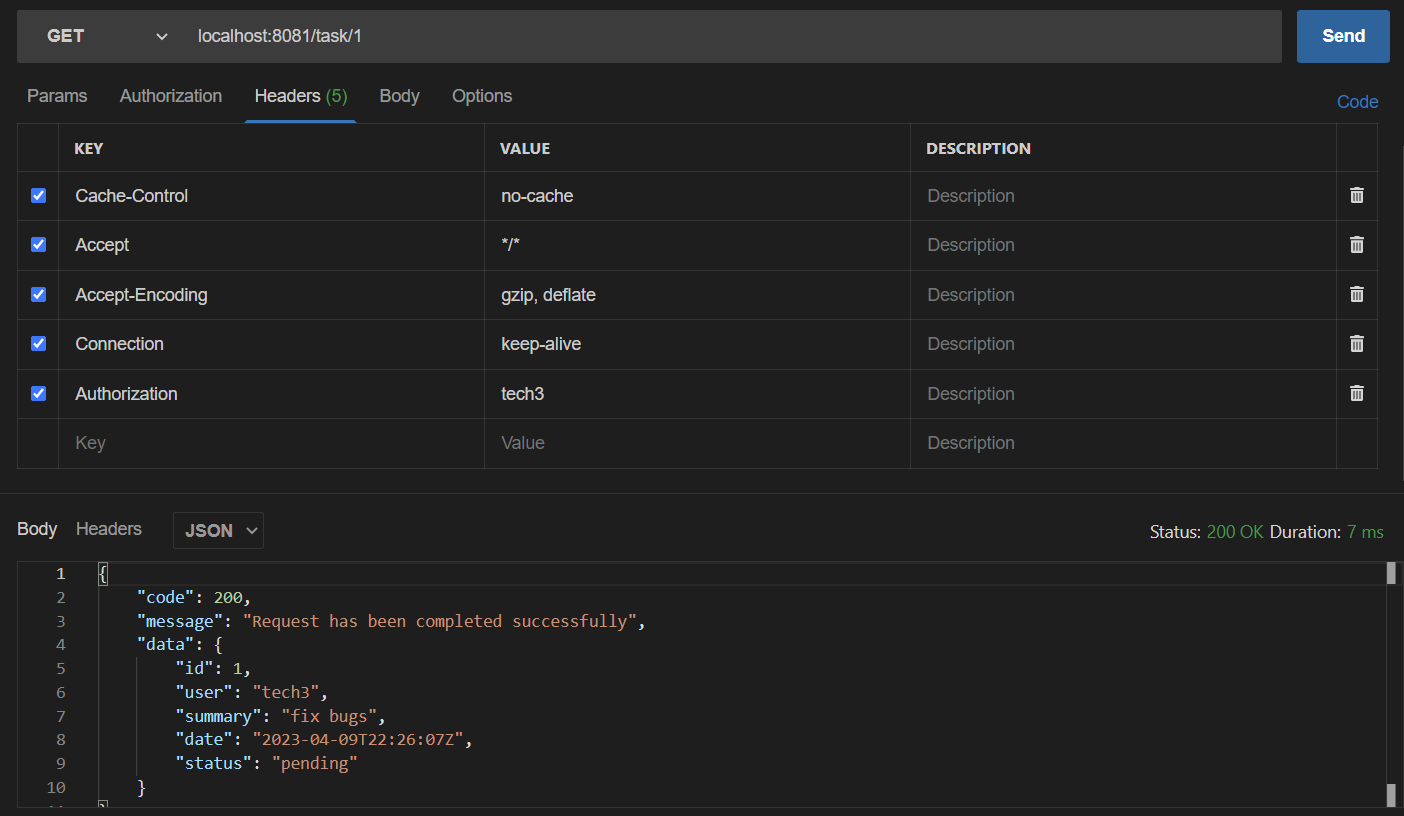Delete the Accept-Encoding header entry
The width and height of the screenshot is (1404, 816).
1356,294
